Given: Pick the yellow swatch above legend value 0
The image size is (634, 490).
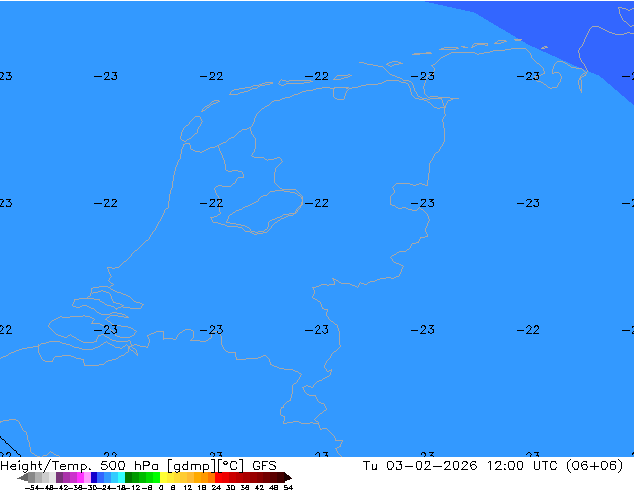Looking at the screenshot, I should (x=164, y=477).
